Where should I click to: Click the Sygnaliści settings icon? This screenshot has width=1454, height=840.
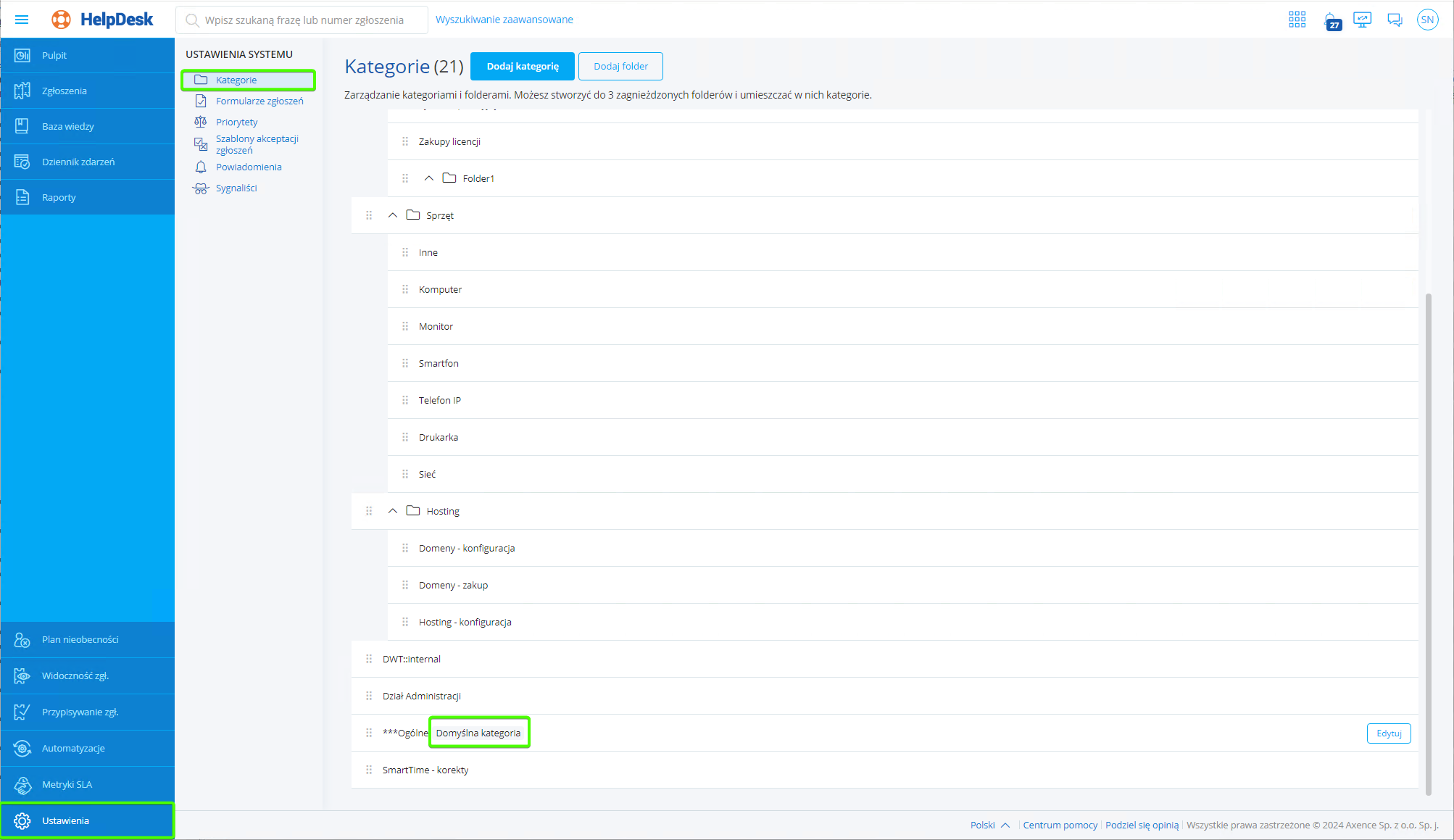[x=200, y=187]
